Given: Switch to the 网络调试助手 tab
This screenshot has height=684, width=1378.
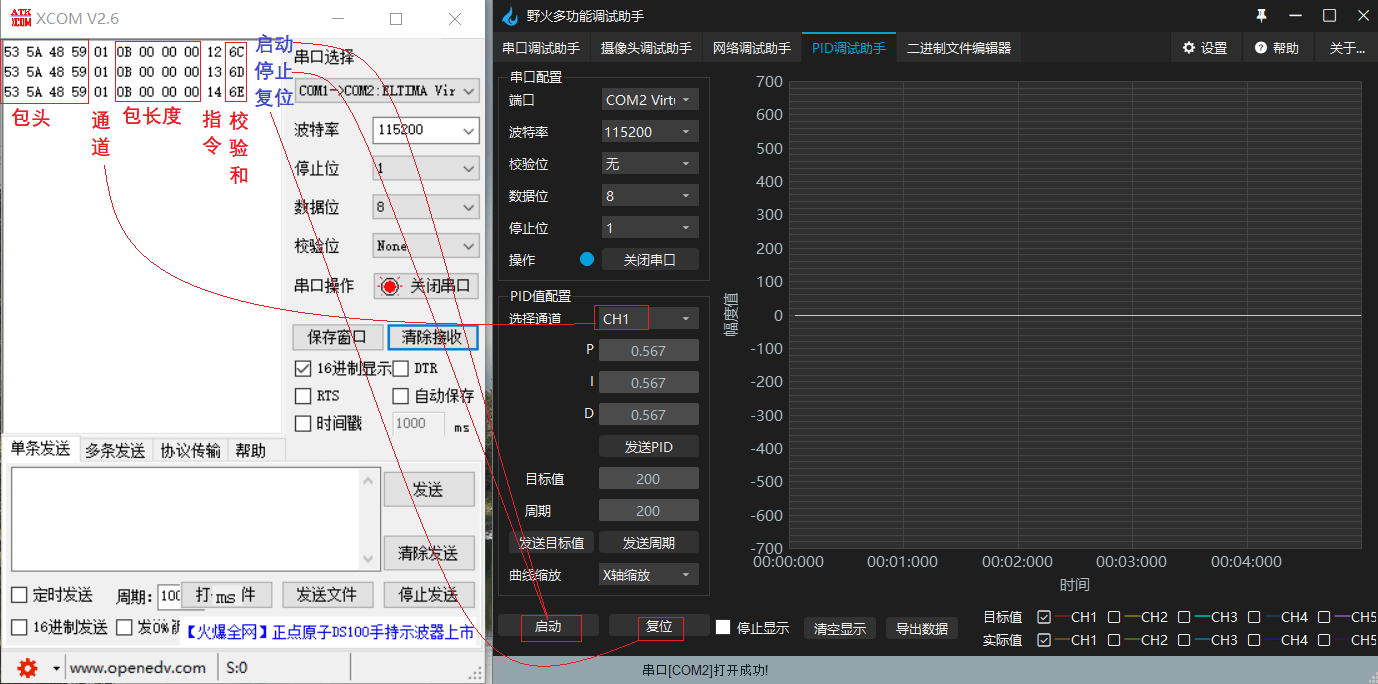Looking at the screenshot, I should [x=751, y=48].
